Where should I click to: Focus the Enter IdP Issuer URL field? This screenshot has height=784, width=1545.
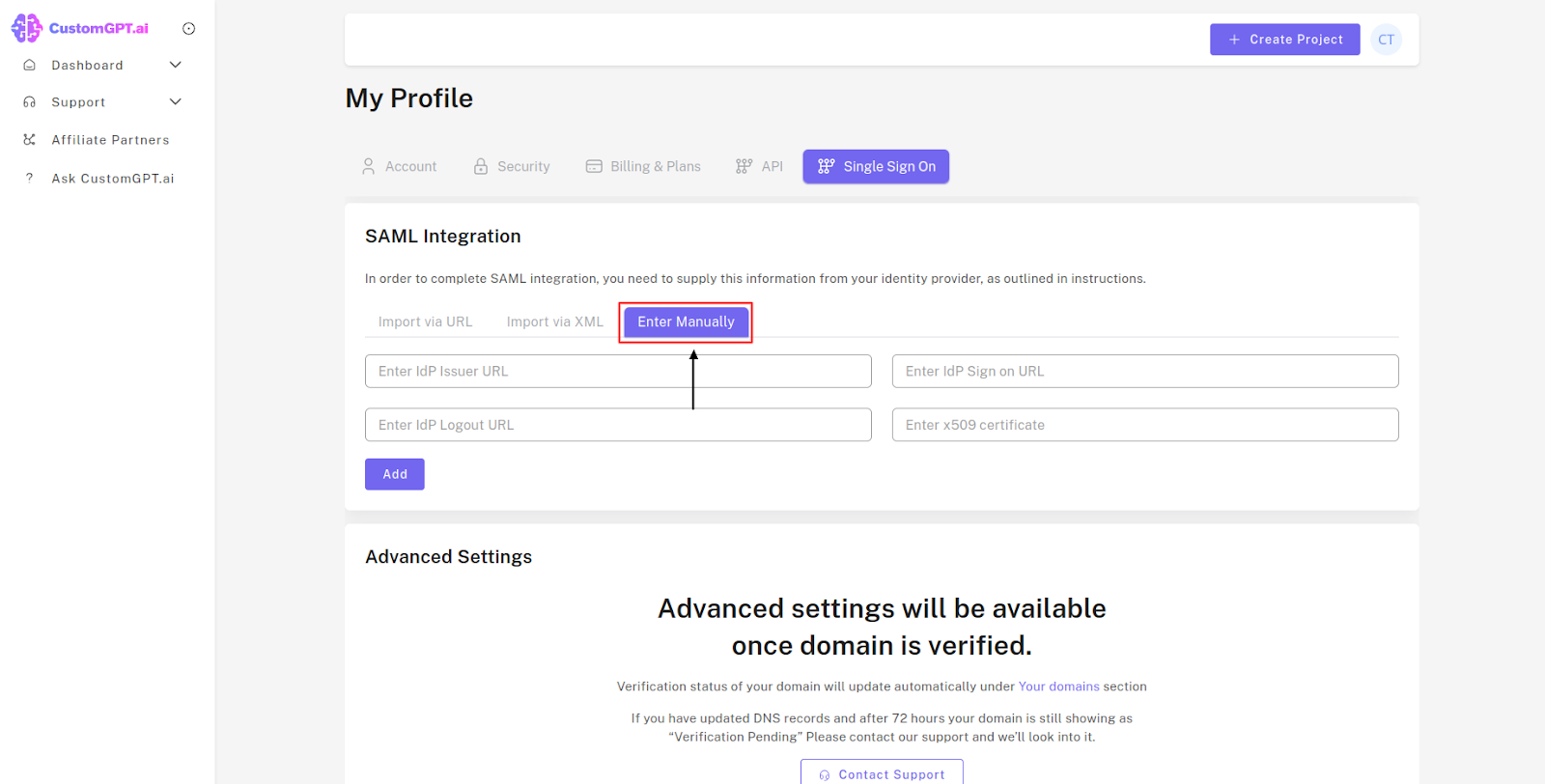pos(618,371)
